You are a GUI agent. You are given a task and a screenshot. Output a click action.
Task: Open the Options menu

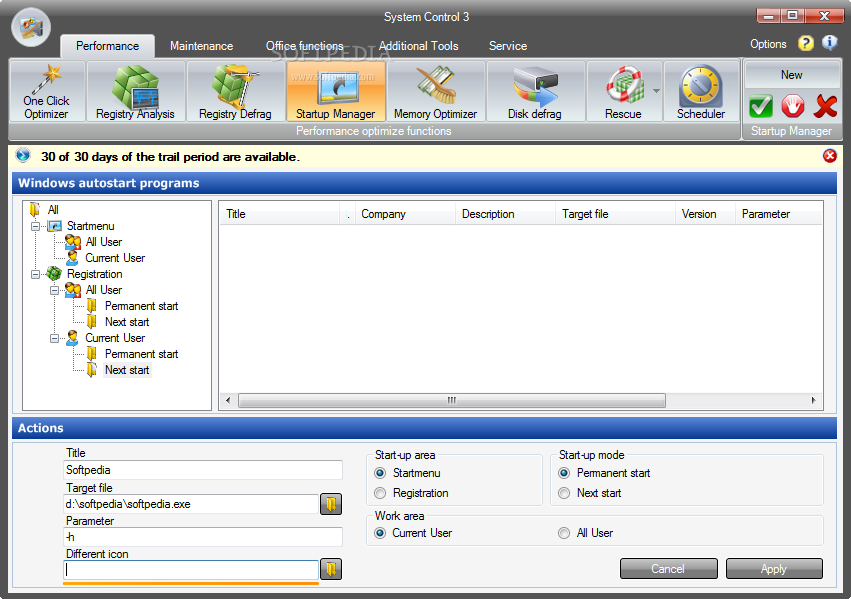click(768, 44)
